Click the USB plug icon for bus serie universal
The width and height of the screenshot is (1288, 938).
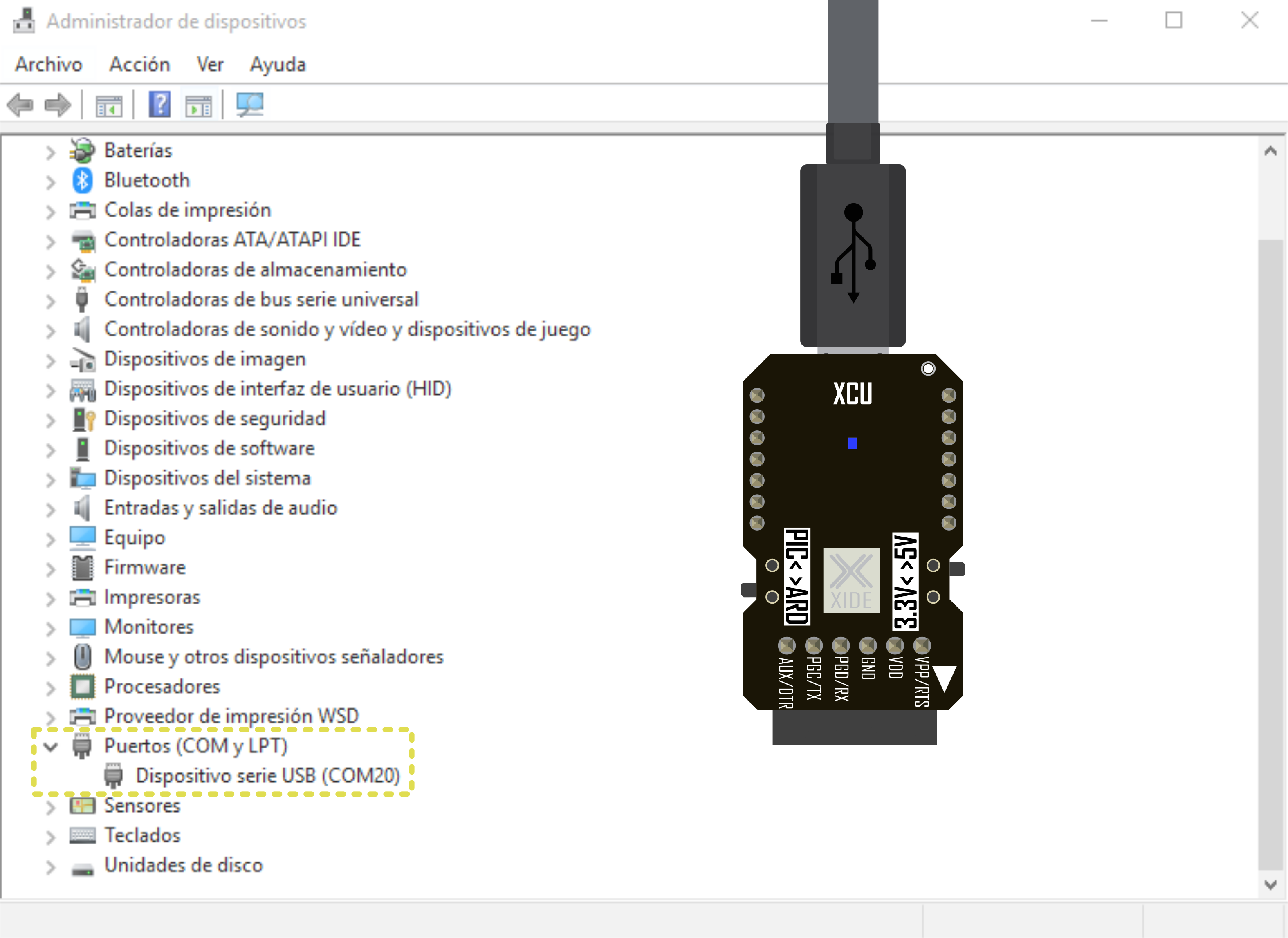pyautogui.click(x=82, y=299)
